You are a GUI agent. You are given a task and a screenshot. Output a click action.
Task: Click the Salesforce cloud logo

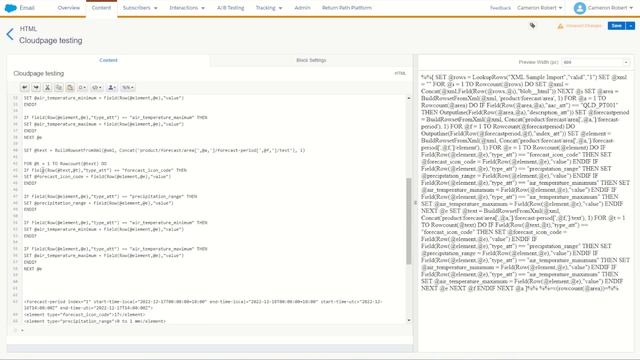click(10, 8)
